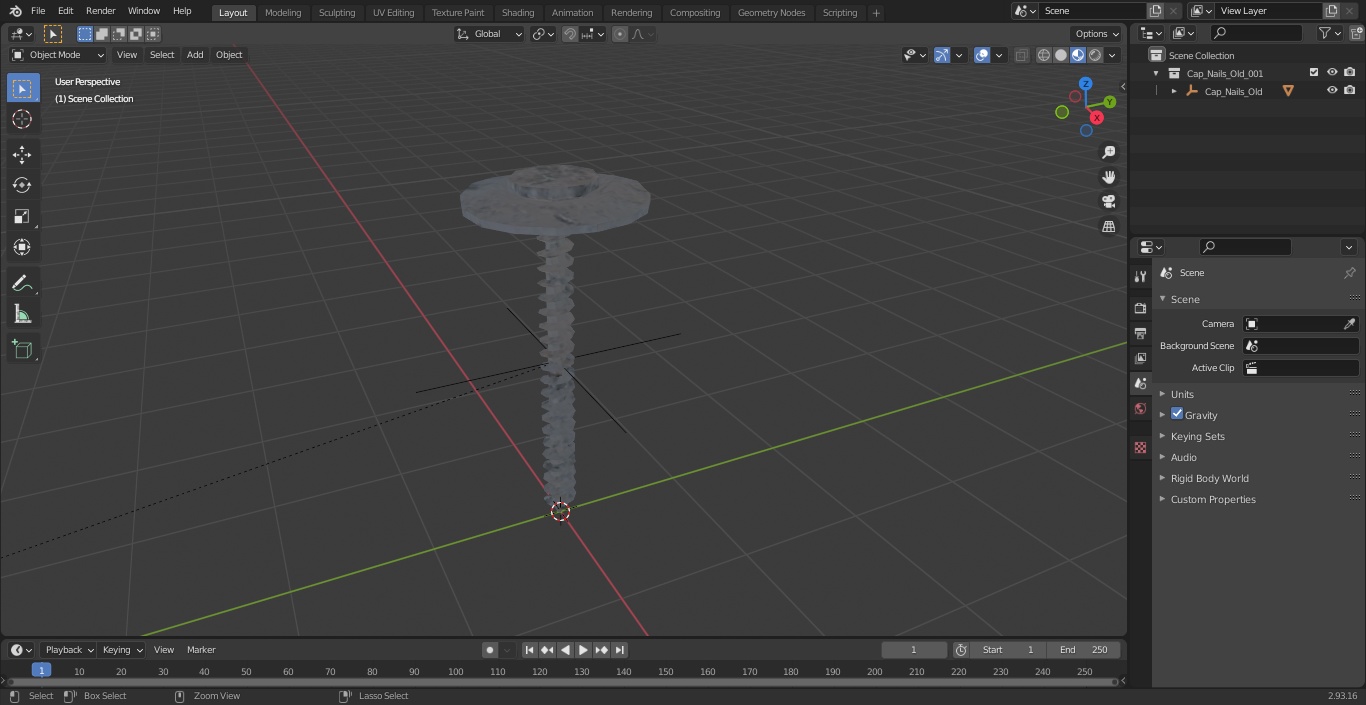Screen dimensions: 1366x705
Task: Open the Playback dropdown in timeline
Action: tap(68, 650)
